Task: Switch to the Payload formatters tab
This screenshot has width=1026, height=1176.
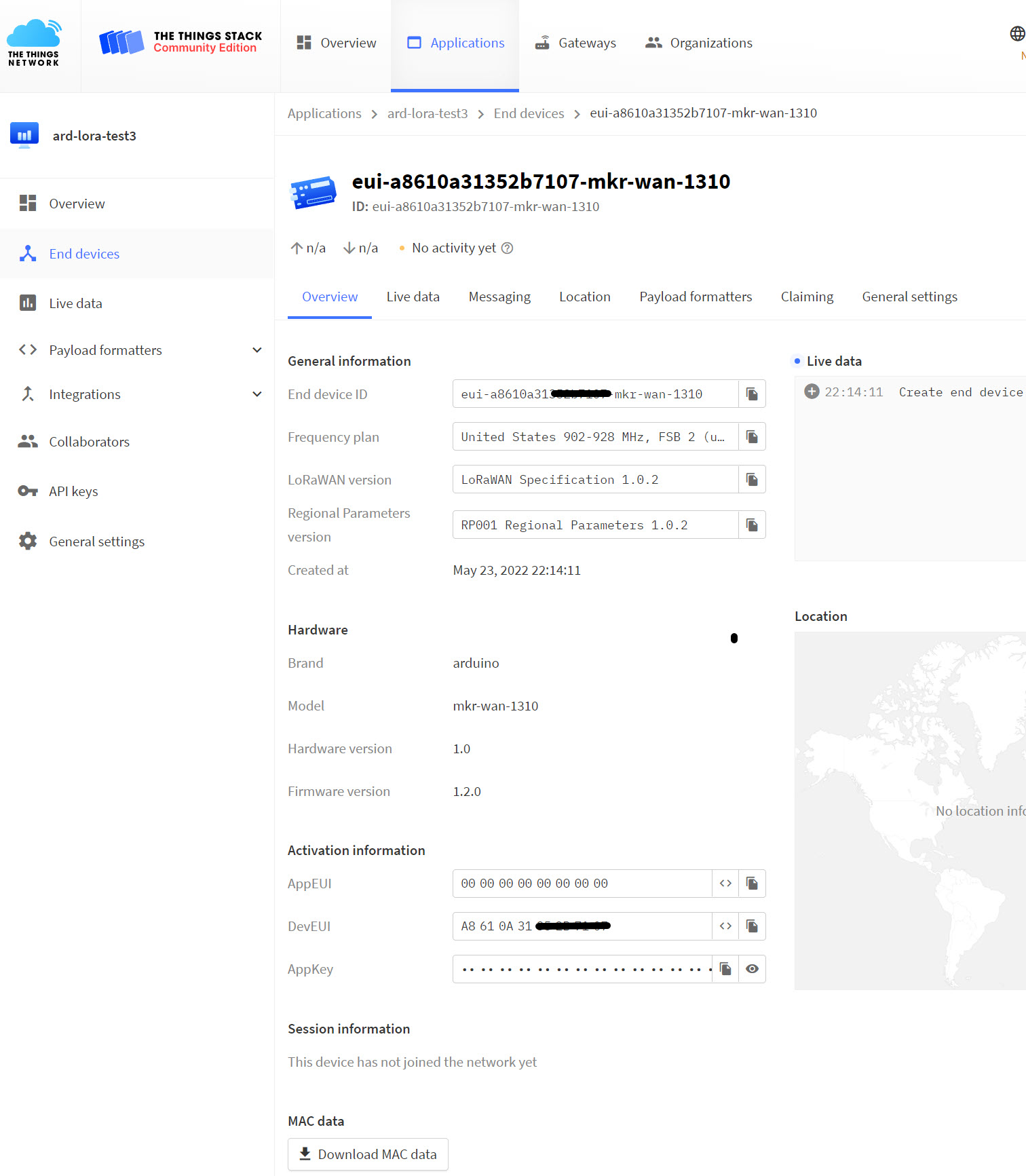Action: tap(696, 297)
